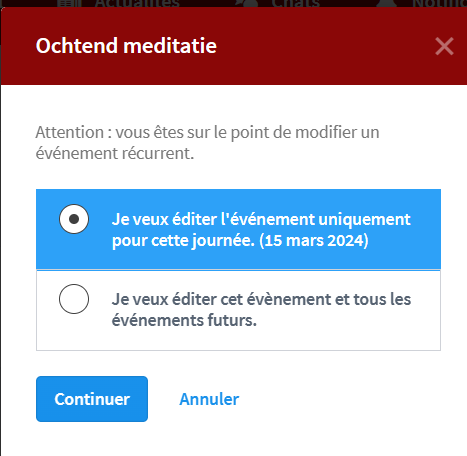The height and width of the screenshot is (456, 467).
Task: Cancel via the Annuler link
Action: pos(209,399)
